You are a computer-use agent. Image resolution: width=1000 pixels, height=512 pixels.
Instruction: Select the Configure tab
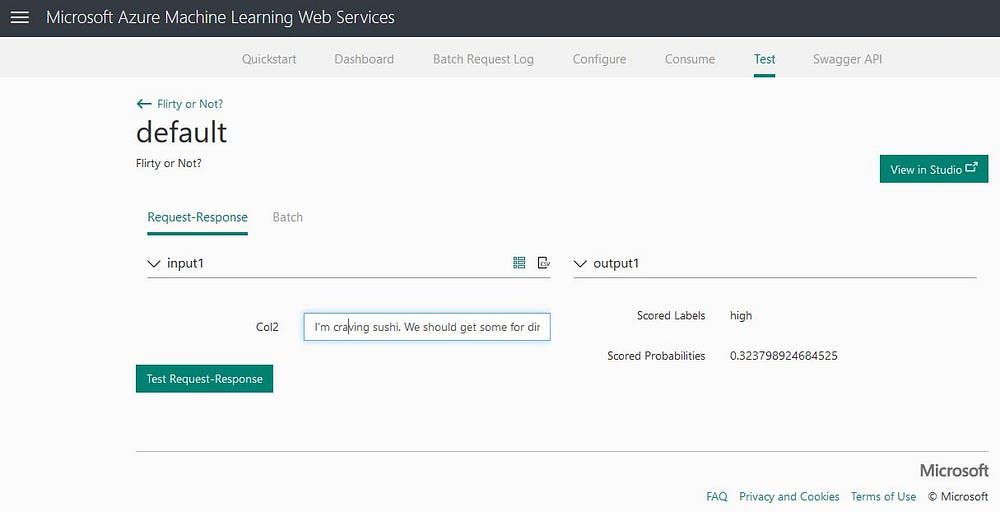599,59
